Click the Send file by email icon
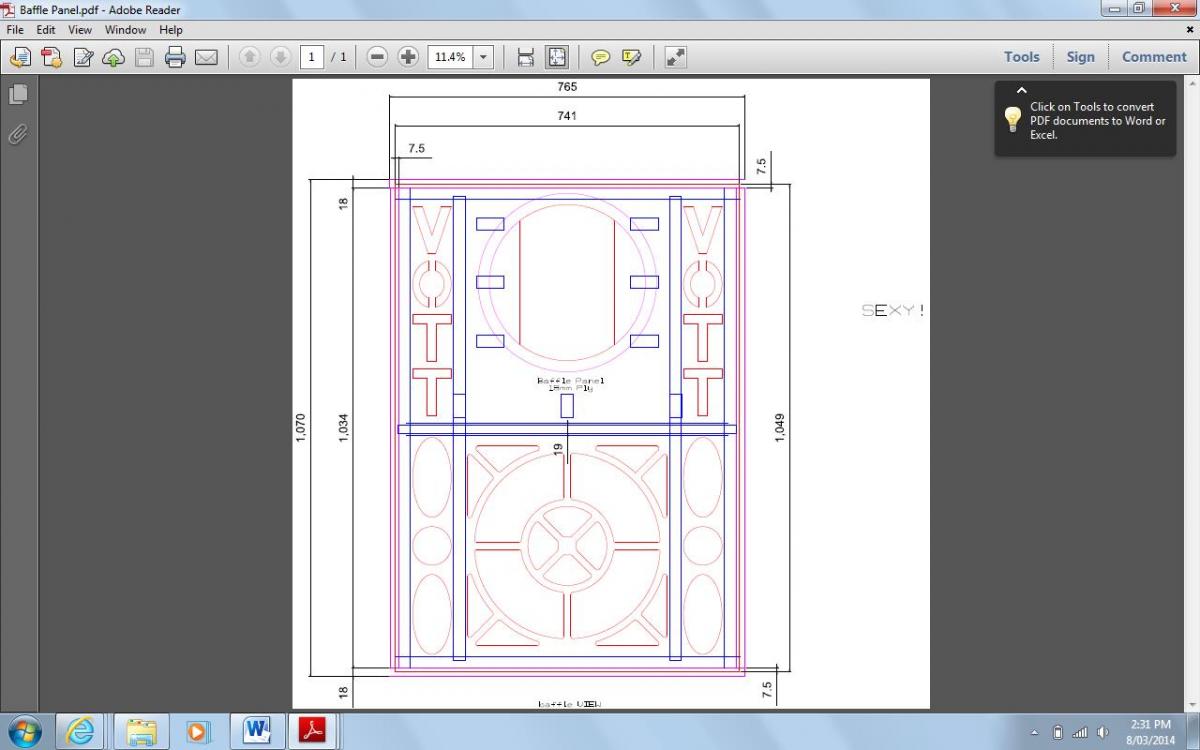Image resolution: width=1200 pixels, height=750 pixels. pyautogui.click(x=206, y=57)
